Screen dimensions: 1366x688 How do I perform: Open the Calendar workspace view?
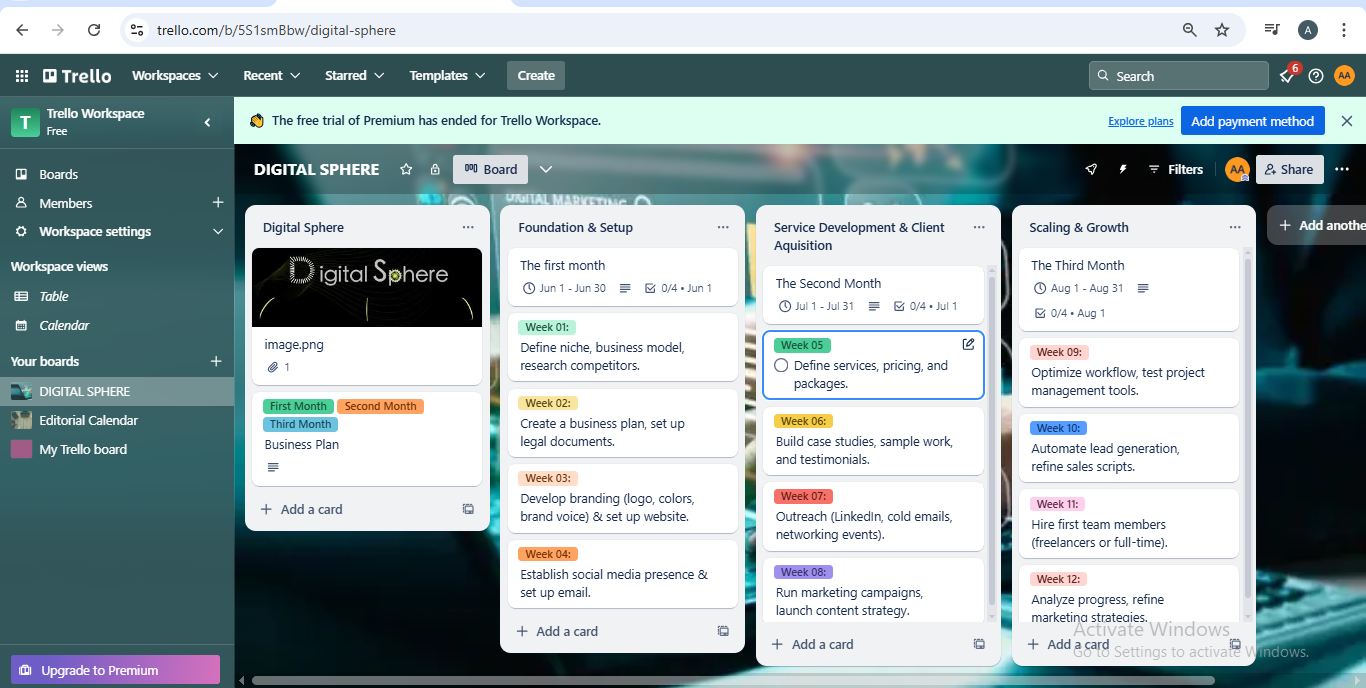click(117, 325)
